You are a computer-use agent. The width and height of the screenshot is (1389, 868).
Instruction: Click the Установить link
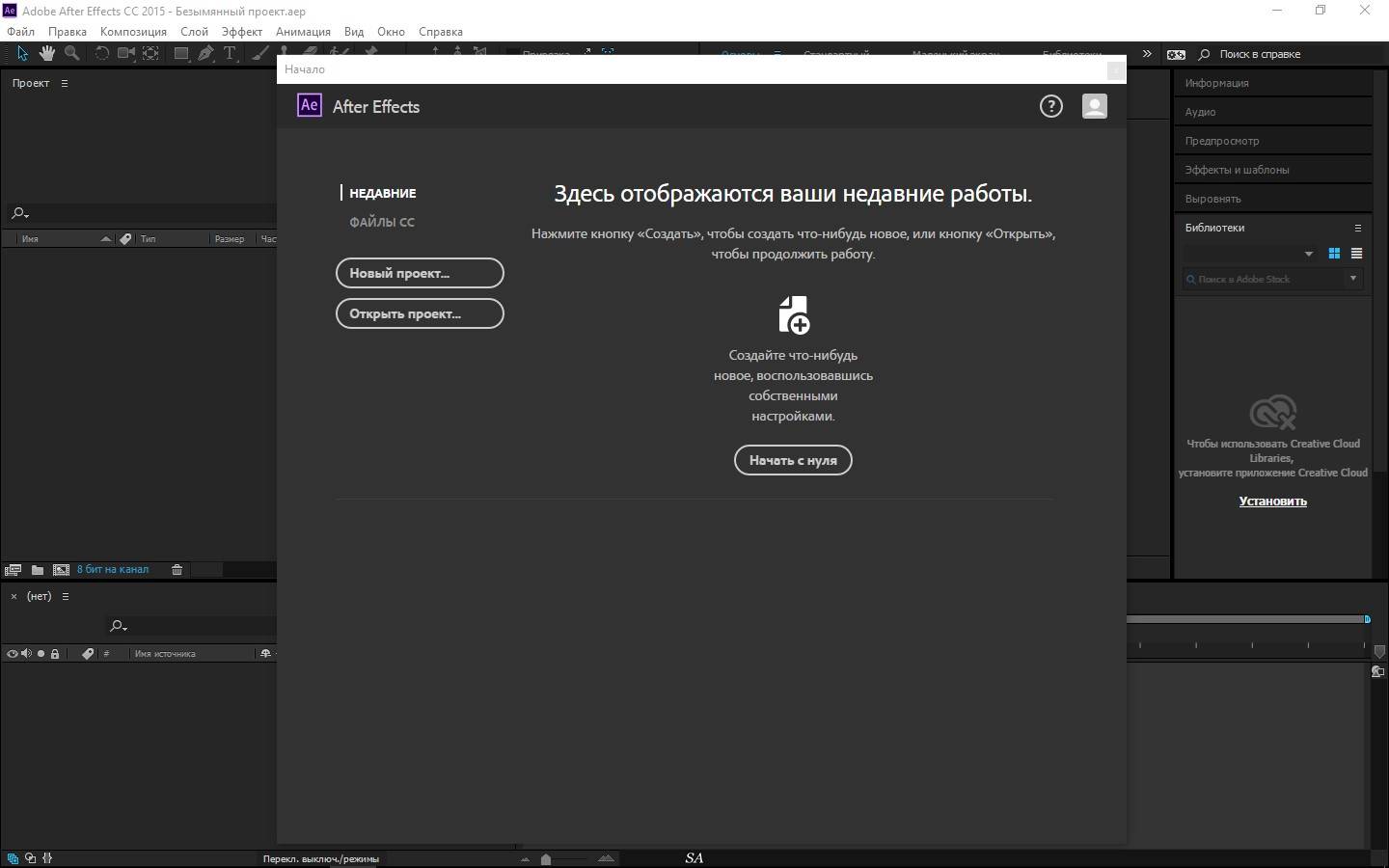click(1273, 502)
